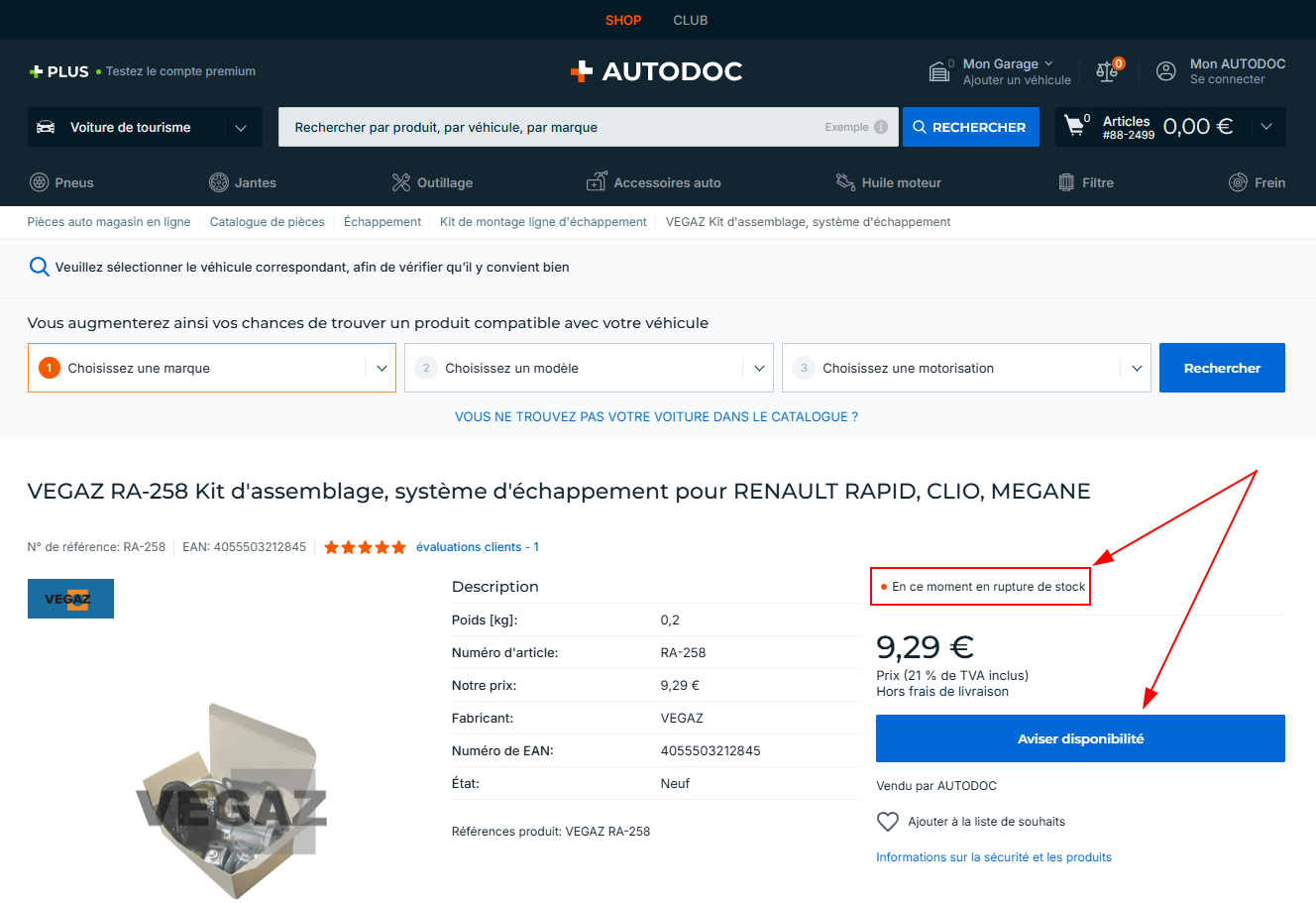Open Informations sur la sécurité et les produits
Viewport: 1316px width, 903px height.
click(x=994, y=857)
